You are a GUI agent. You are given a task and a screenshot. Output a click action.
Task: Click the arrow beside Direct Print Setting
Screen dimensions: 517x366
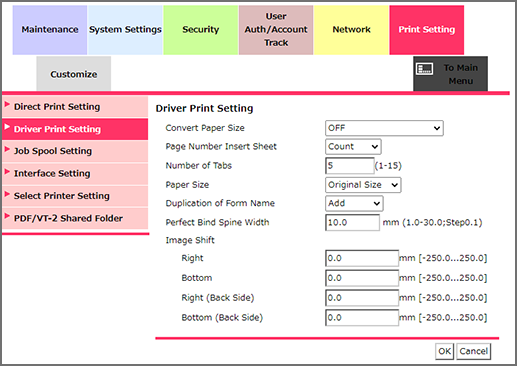point(7,104)
